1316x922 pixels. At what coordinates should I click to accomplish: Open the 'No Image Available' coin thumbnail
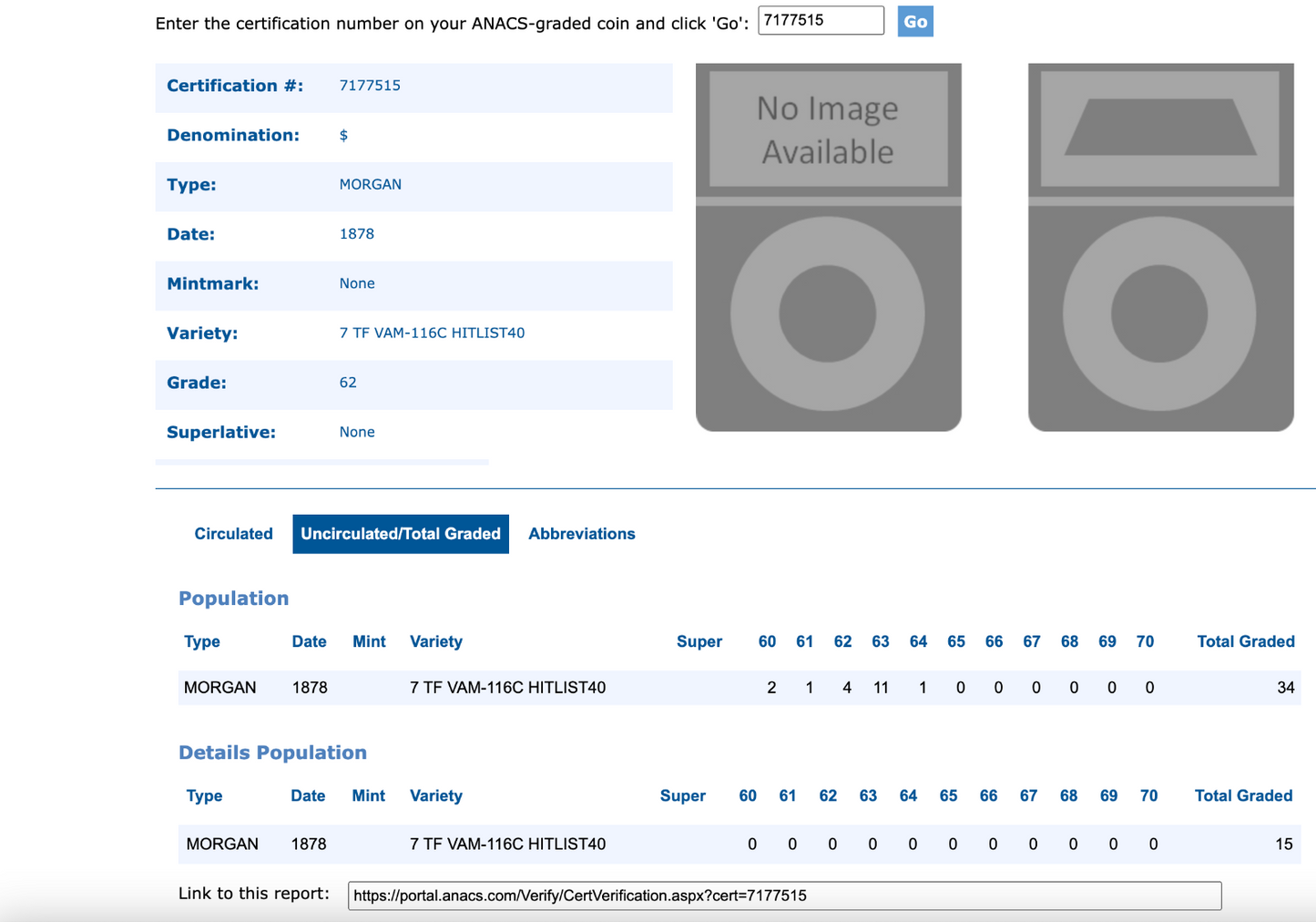(x=828, y=247)
